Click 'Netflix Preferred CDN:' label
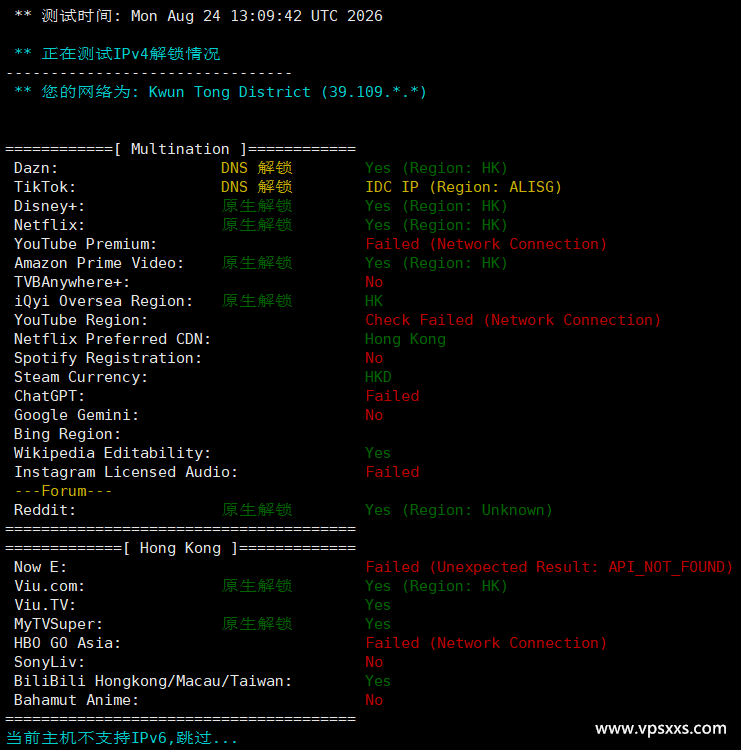 (x=112, y=339)
